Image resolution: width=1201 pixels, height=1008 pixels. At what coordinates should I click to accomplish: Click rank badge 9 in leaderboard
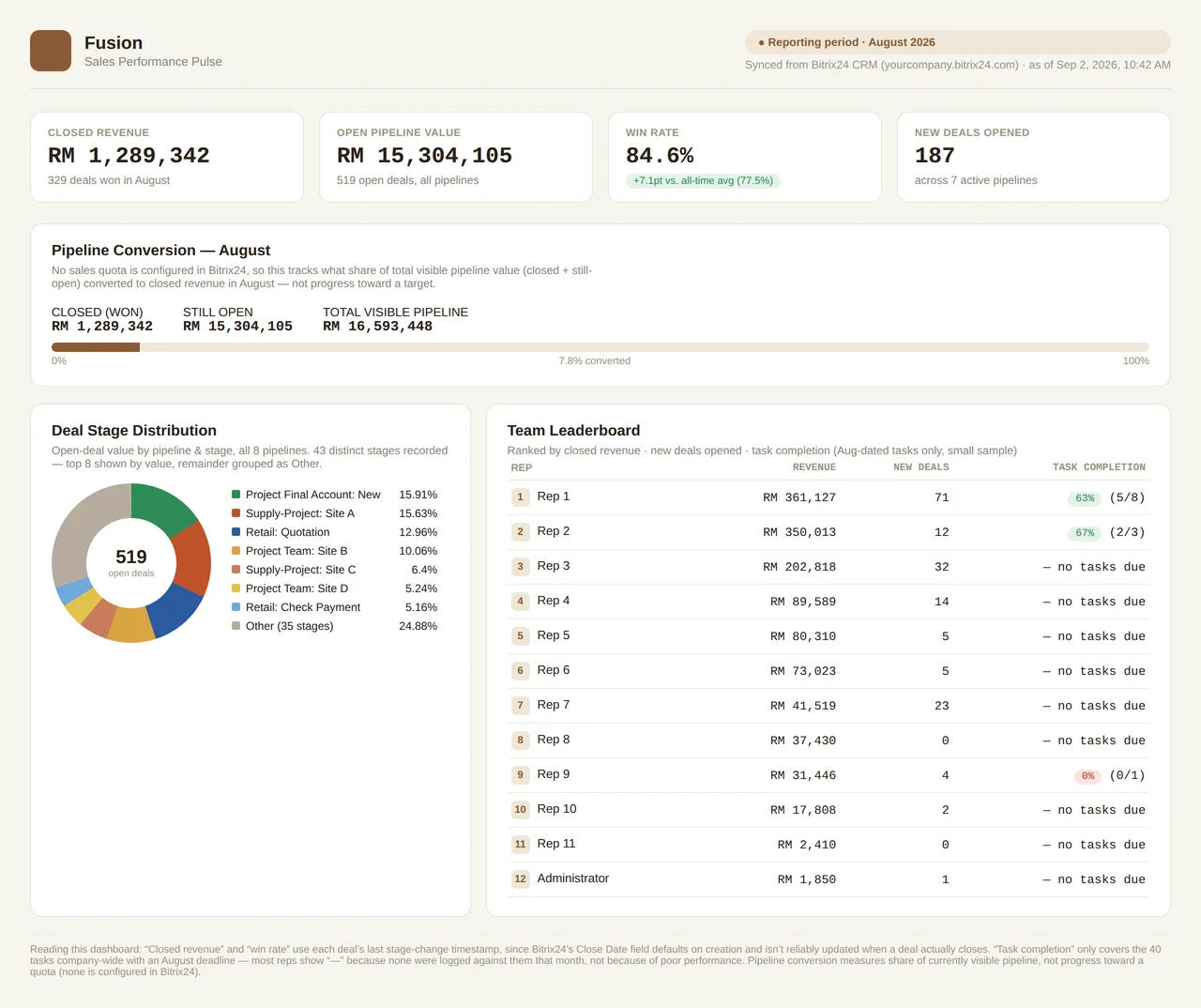pyautogui.click(x=521, y=775)
